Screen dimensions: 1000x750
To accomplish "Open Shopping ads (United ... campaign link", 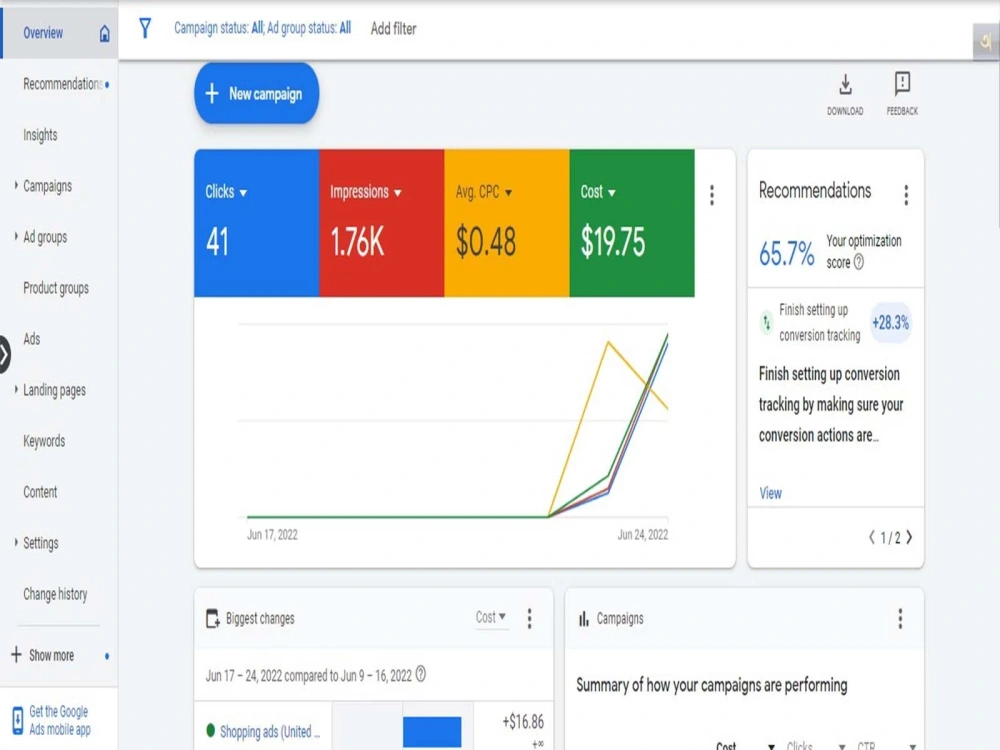I will (270, 732).
